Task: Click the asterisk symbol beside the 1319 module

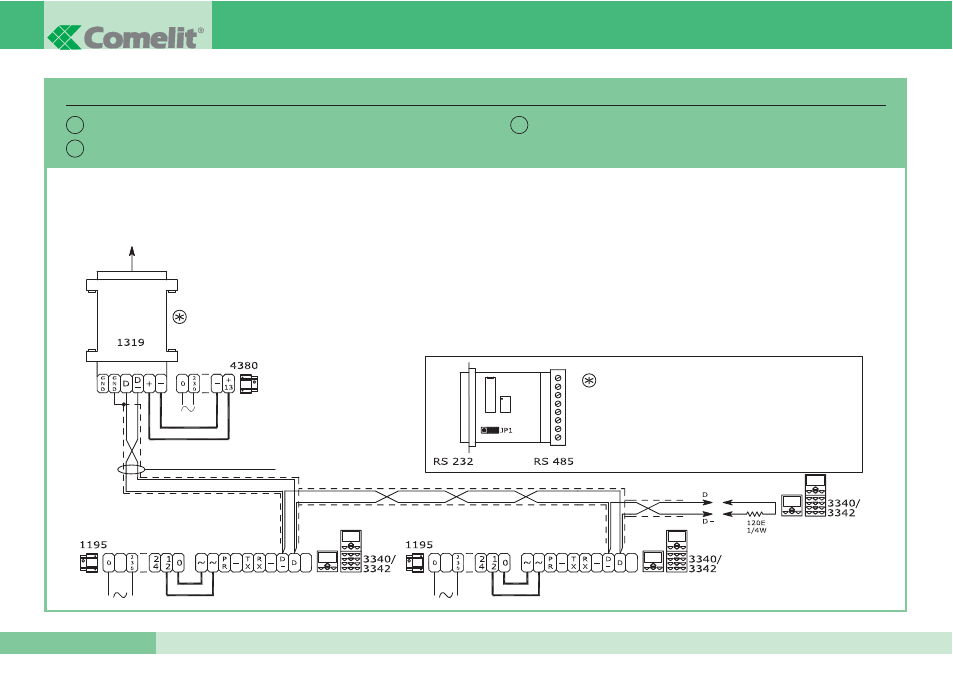Action: click(179, 317)
